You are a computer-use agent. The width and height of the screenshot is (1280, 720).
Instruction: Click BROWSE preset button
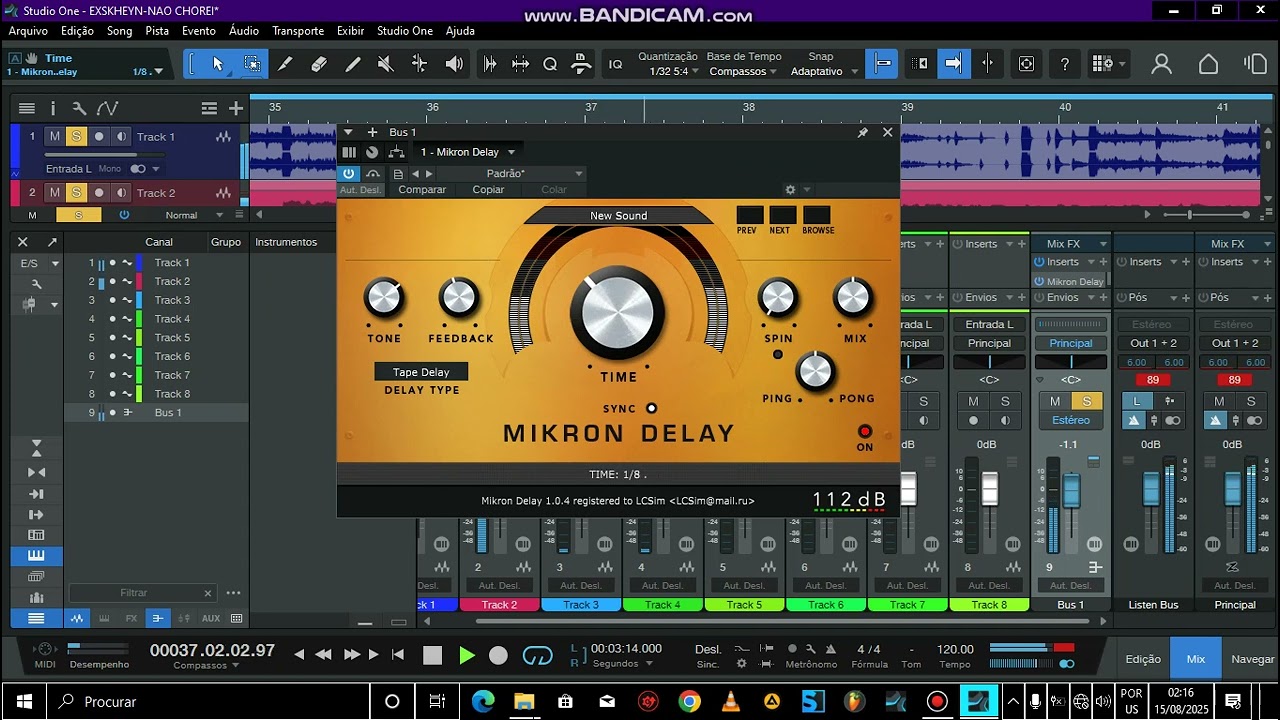(x=817, y=215)
